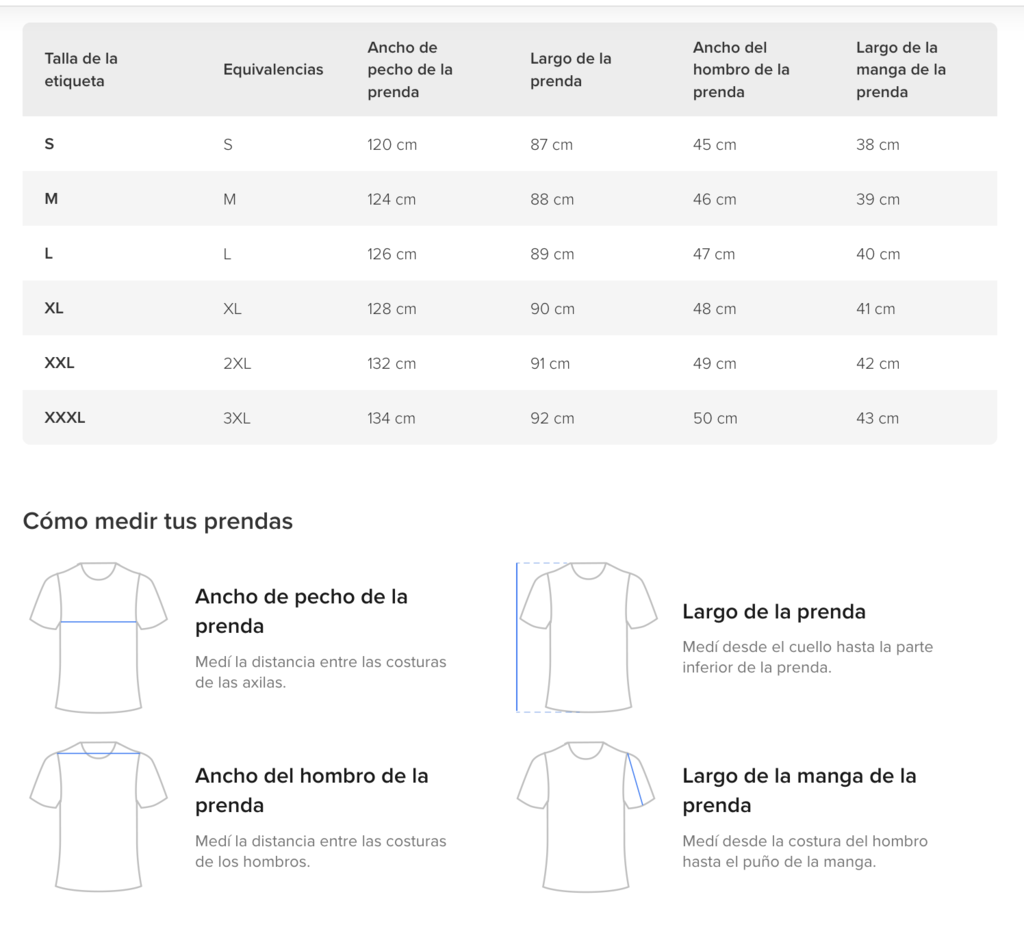Click 'Largo de la prenda' guide title
The image size is (1024, 940).
[774, 611]
